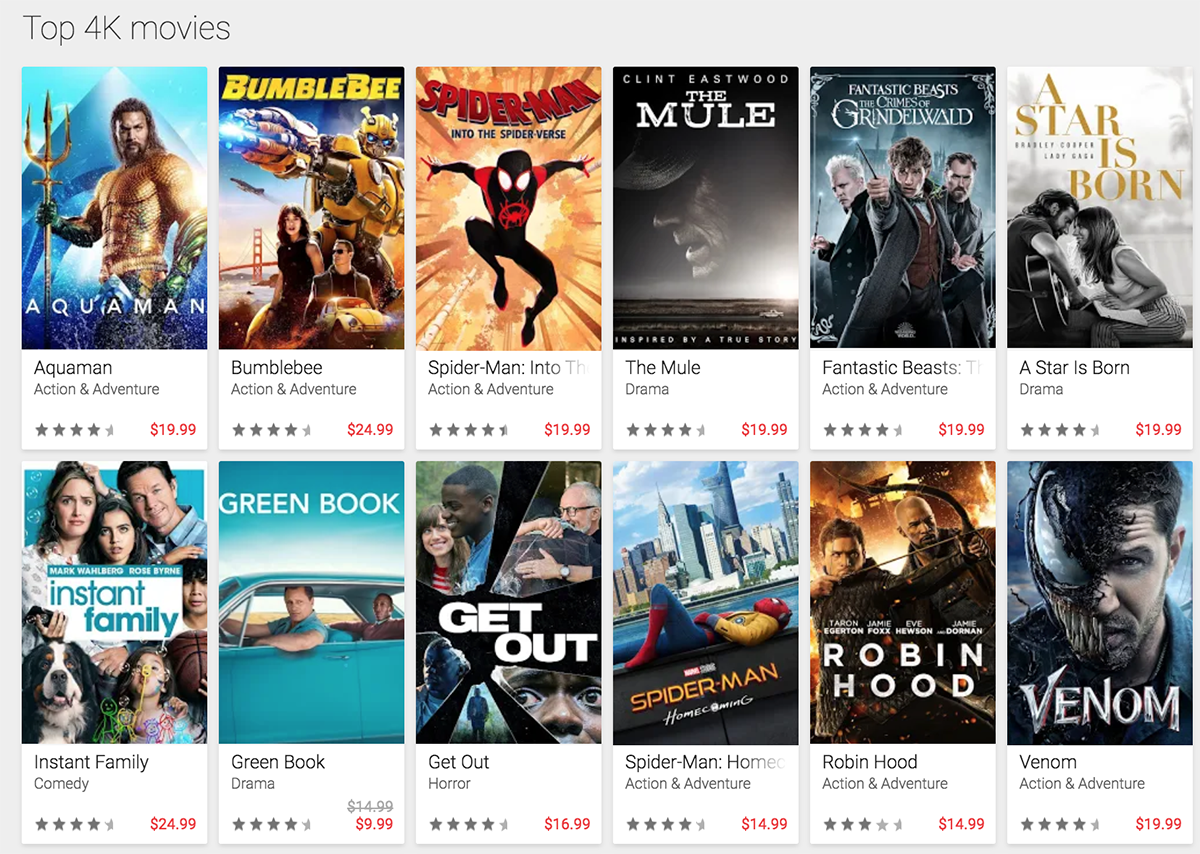The height and width of the screenshot is (854, 1200).
Task: Open The Mule title link
Action: click(663, 368)
